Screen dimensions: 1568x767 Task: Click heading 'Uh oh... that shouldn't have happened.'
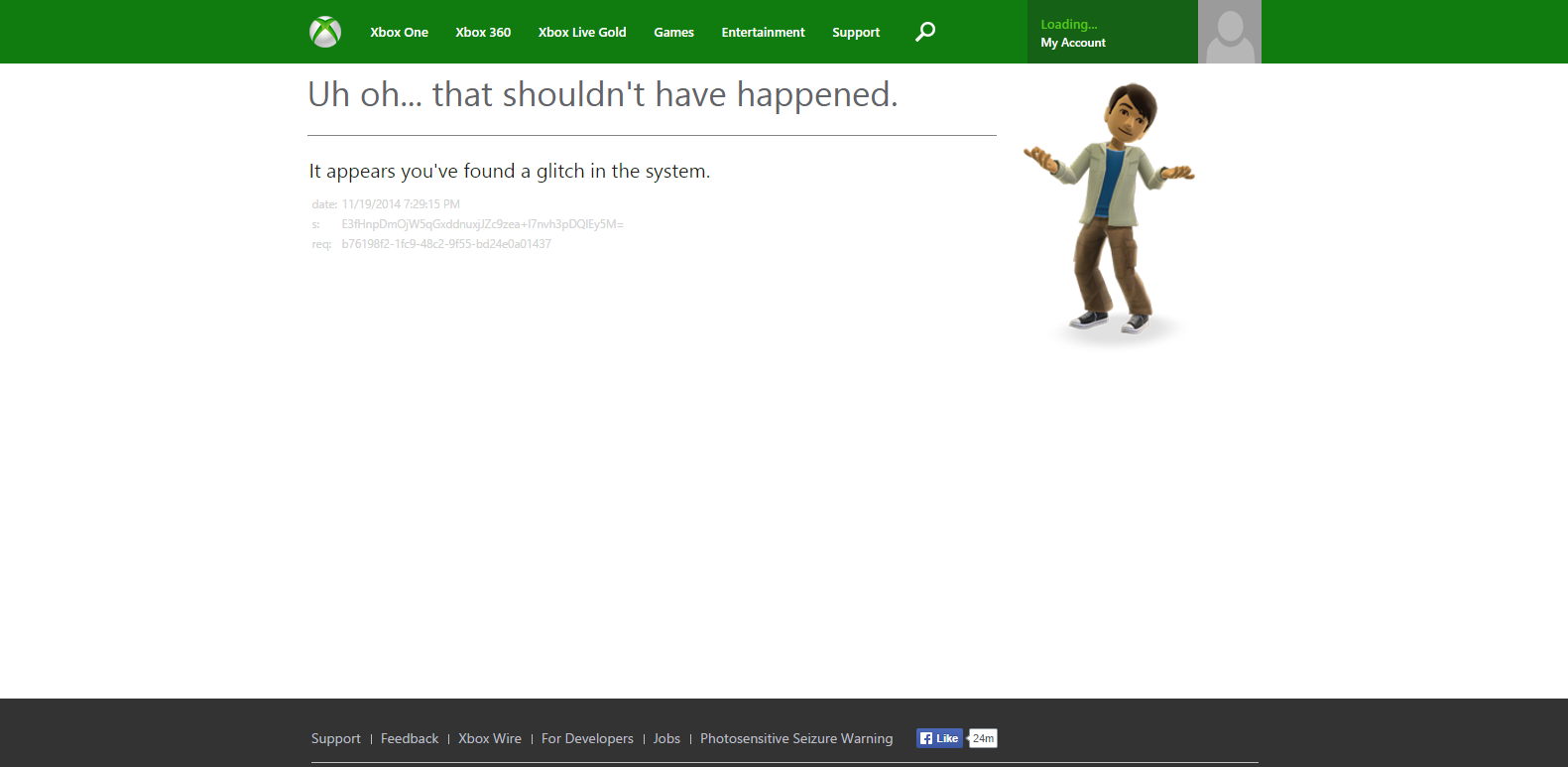pyautogui.click(x=603, y=94)
